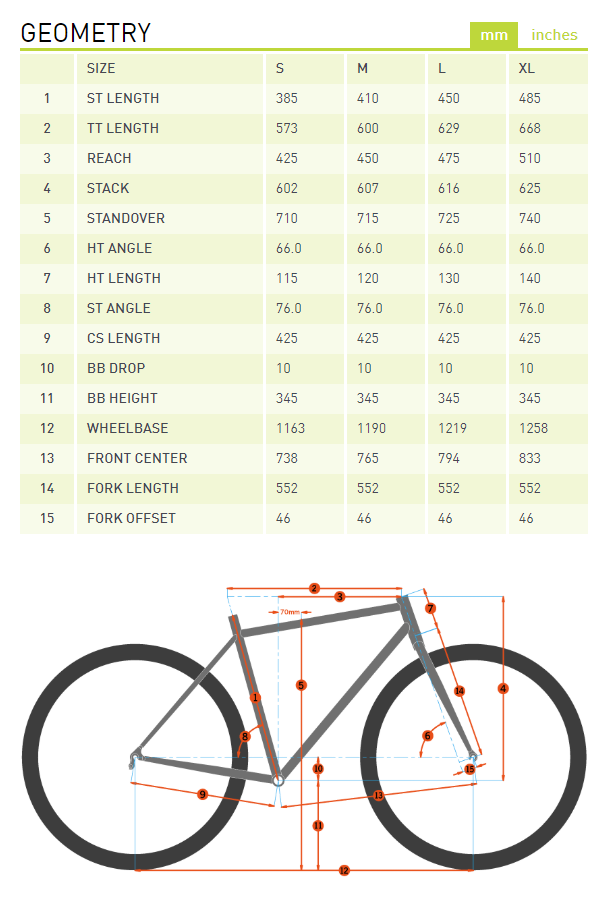Click standover marker 5 in the diagram
The image size is (602, 900).
tap(301, 685)
